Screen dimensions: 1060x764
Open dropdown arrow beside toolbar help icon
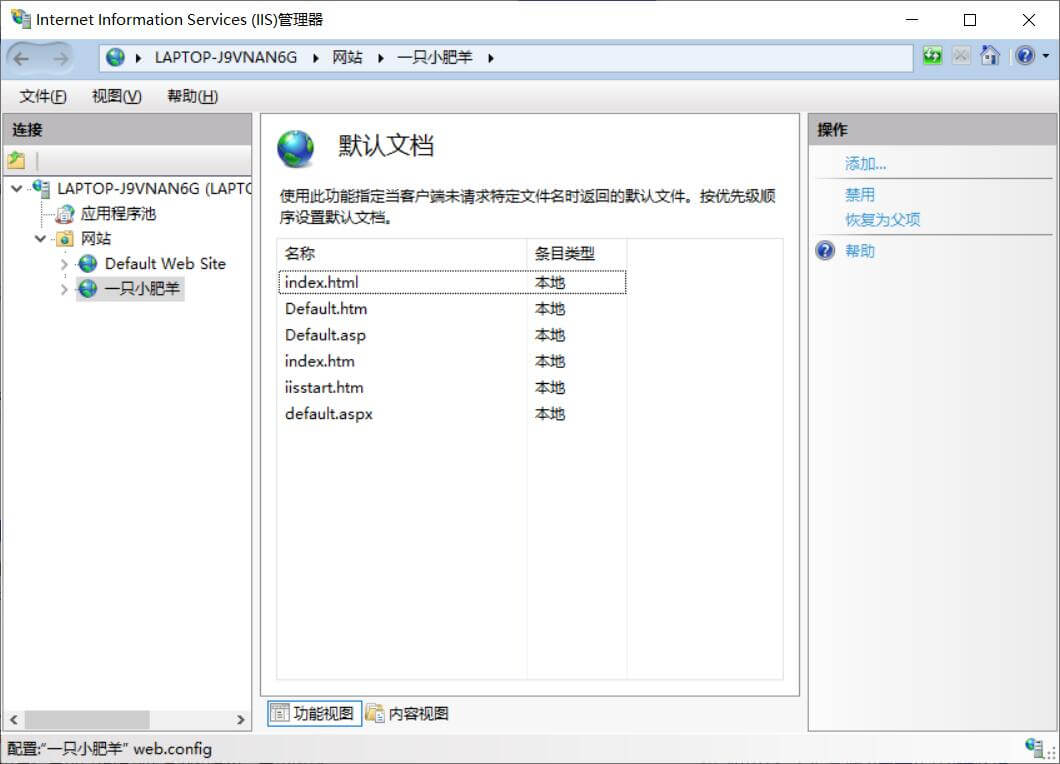(x=1046, y=56)
